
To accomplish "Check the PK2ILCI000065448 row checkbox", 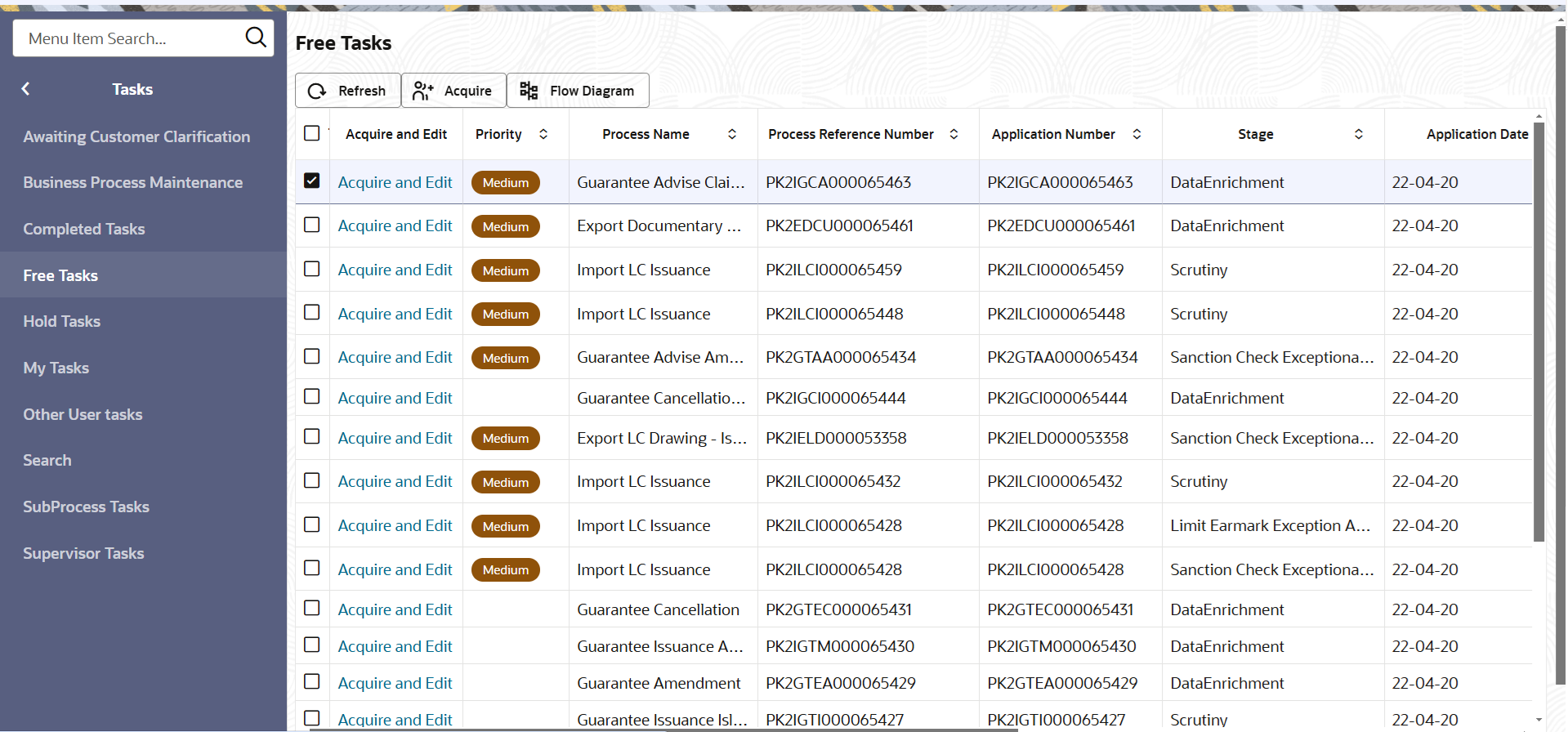I will click(312, 312).
